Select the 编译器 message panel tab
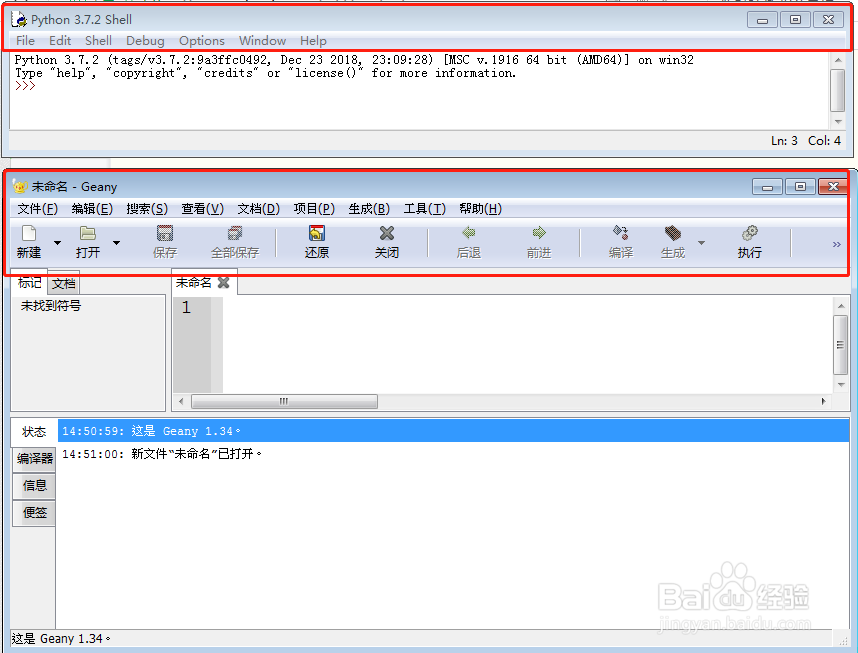 point(34,458)
